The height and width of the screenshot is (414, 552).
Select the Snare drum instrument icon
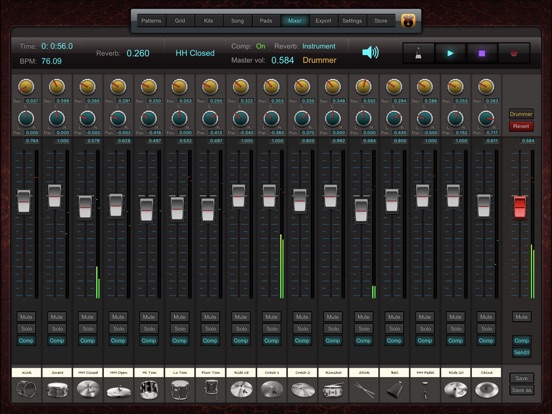[57, 390]
